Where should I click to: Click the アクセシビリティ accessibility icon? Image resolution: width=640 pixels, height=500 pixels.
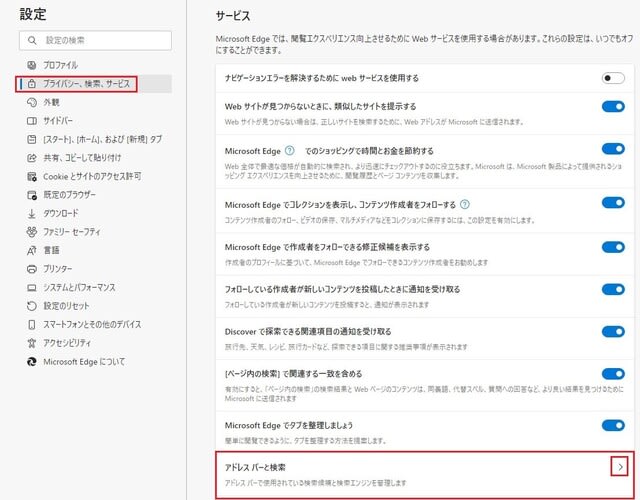coord(31,343)
